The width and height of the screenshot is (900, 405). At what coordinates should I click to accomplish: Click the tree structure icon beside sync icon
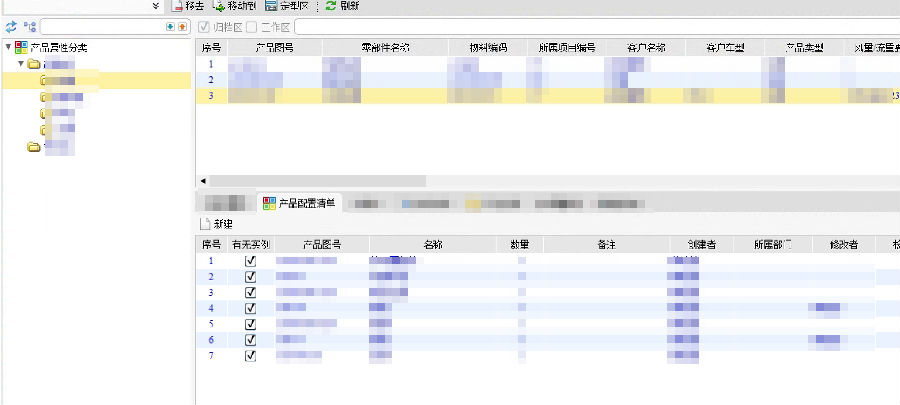pyautogui.click(x=29, y=26)
